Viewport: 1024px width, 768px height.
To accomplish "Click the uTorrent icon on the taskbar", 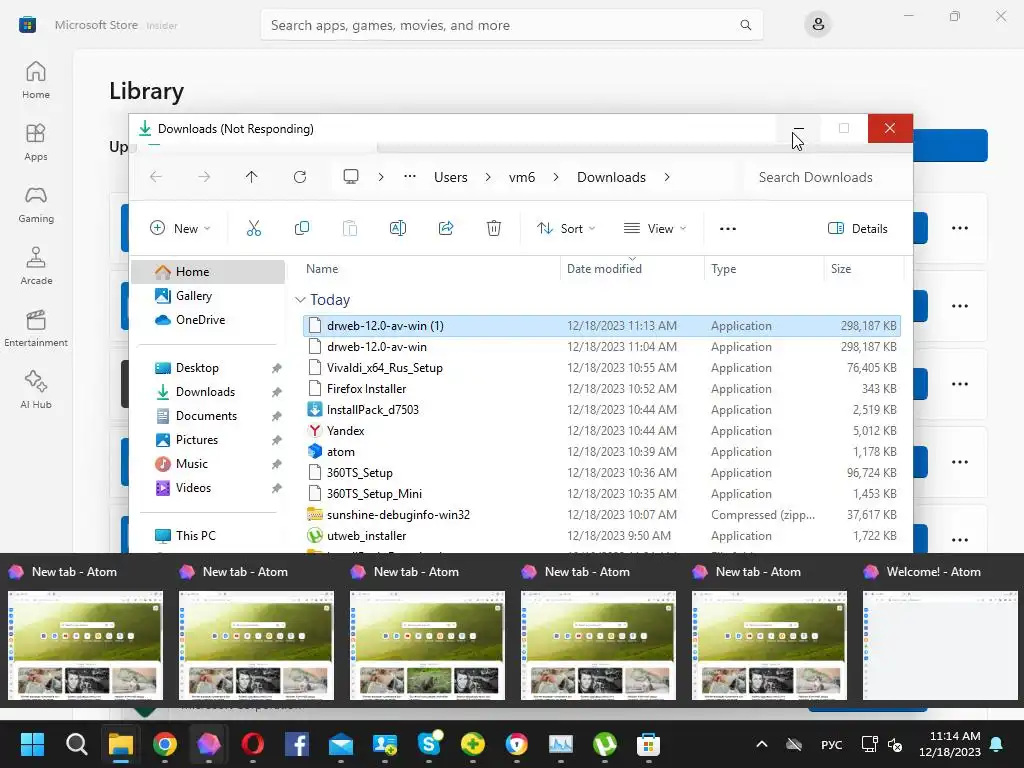I will pos(605,744).
